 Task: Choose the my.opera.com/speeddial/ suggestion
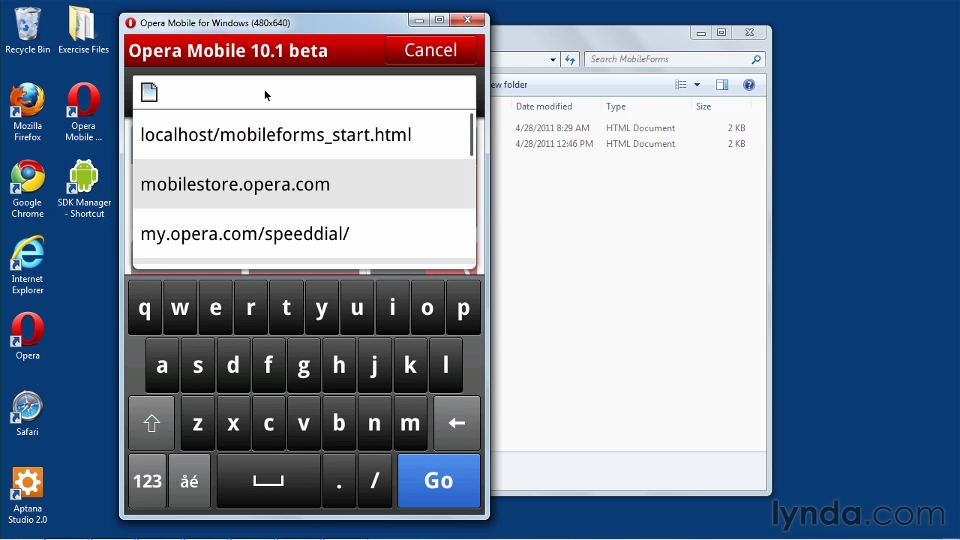304,234
